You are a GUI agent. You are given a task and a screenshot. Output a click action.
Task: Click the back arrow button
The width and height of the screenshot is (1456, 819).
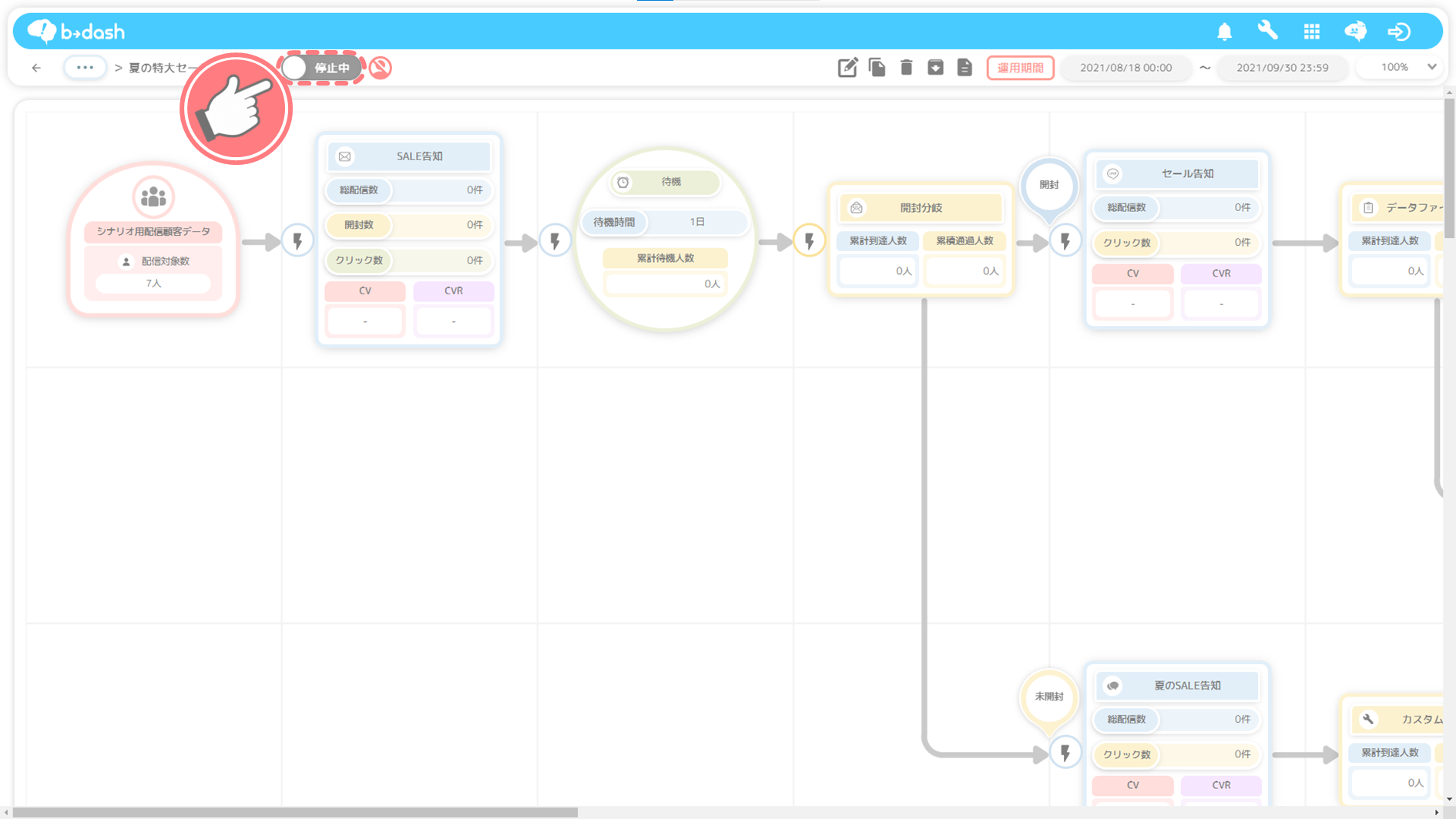coord(36,68)
